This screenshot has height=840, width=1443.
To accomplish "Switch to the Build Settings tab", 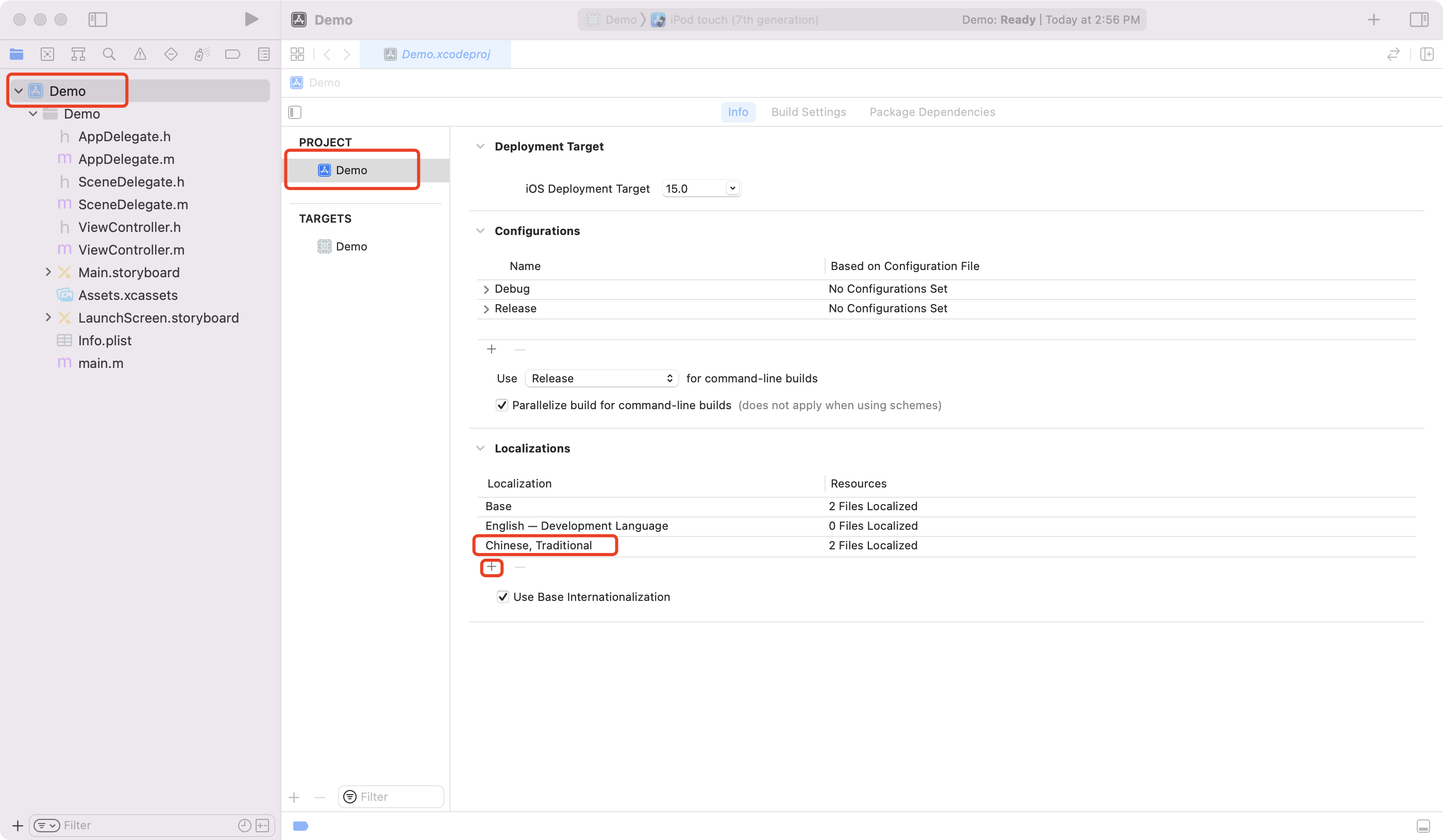I will tap(808, 112).
